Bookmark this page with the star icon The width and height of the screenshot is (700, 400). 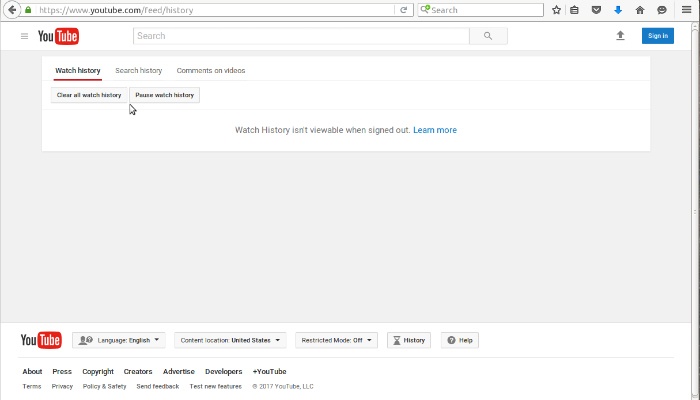556,10
